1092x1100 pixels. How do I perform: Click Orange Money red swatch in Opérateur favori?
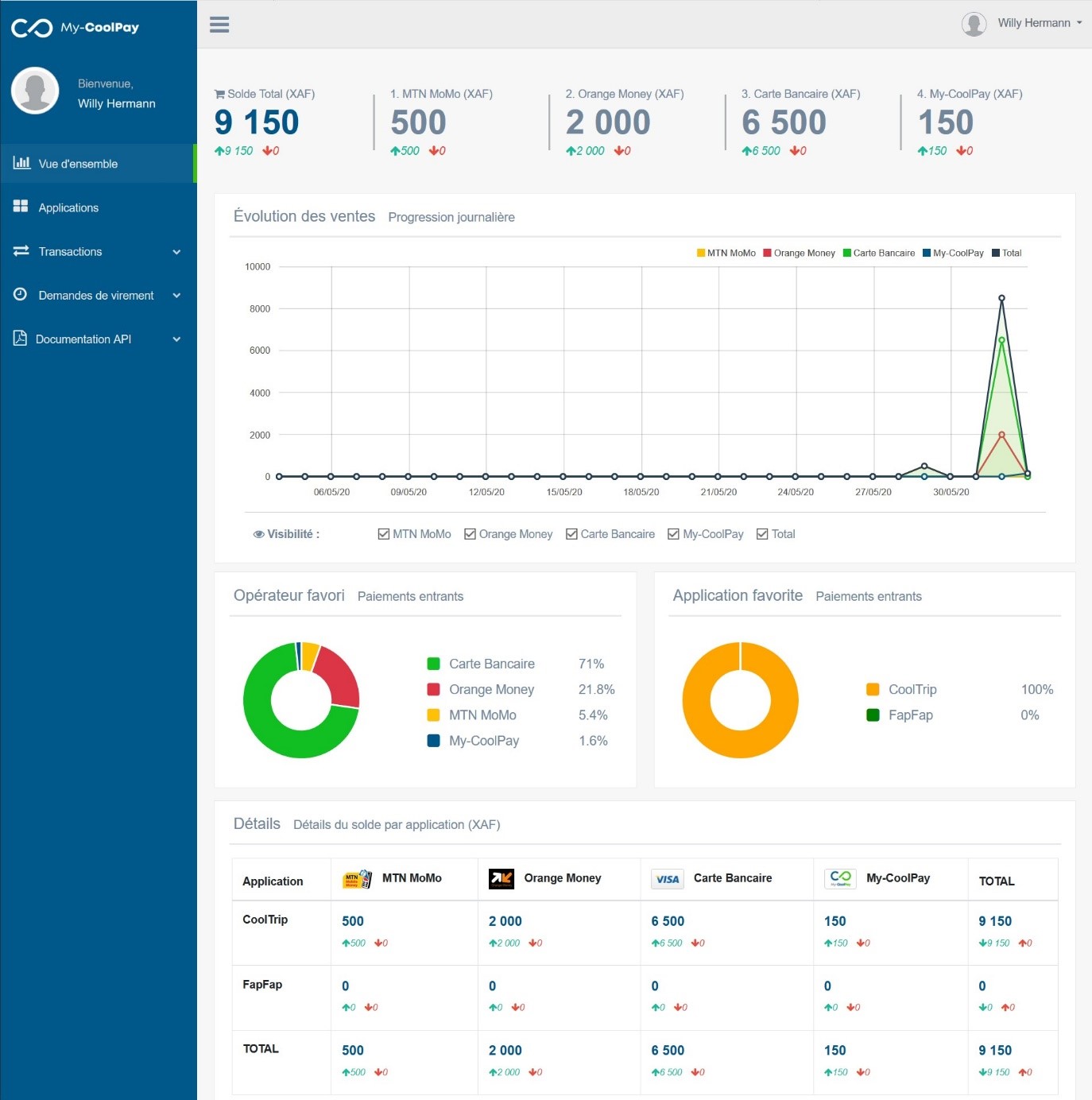point(433,689)
